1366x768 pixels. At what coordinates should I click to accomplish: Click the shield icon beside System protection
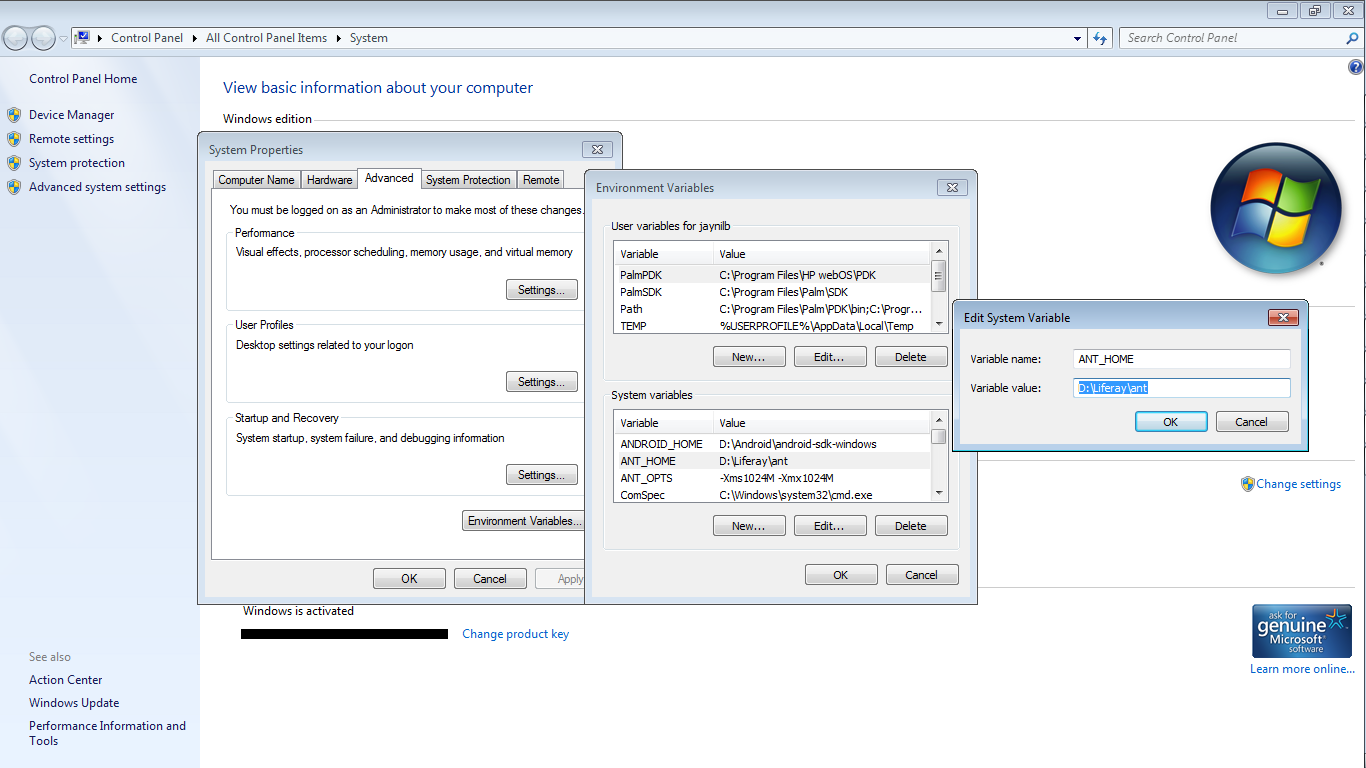pyautogui.click(x=14, y=163)
